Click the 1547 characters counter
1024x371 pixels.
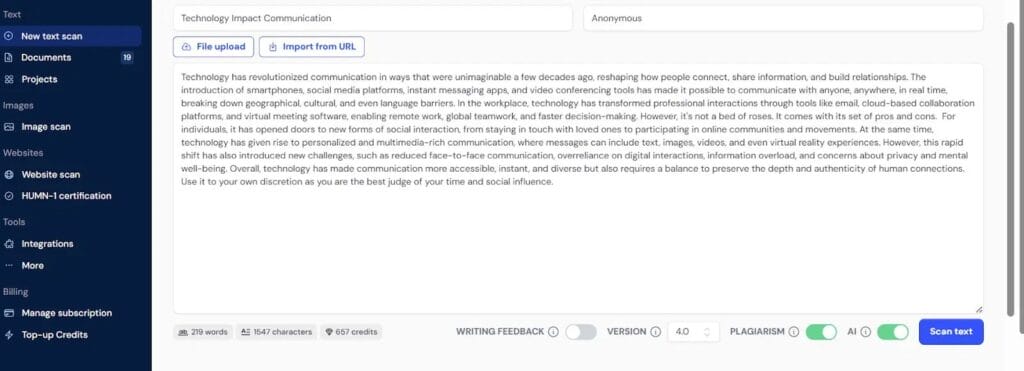pos(277,332)
